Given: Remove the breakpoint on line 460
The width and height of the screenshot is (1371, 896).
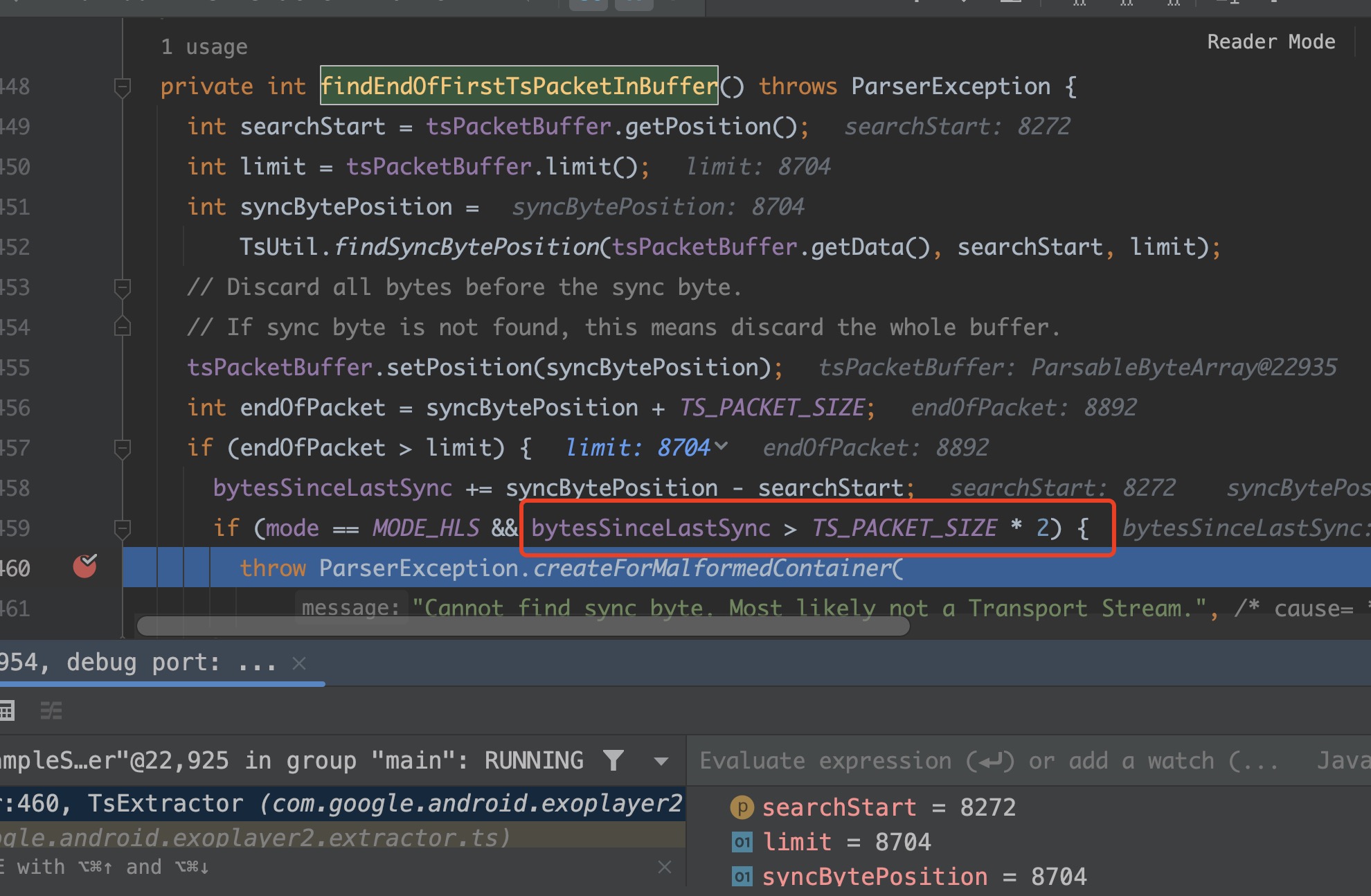Looking at the screenshot, I should (x=85, y=566).
